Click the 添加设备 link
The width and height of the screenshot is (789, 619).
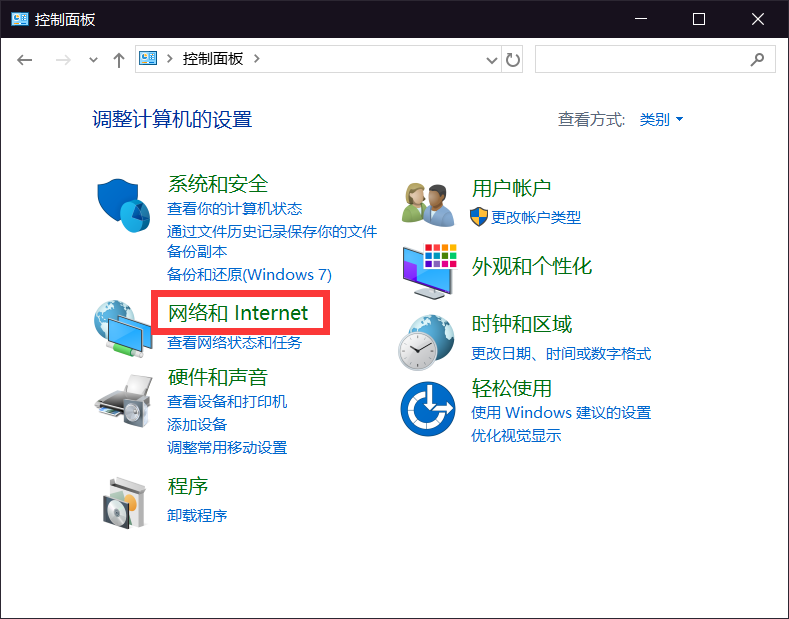point(197,425)
